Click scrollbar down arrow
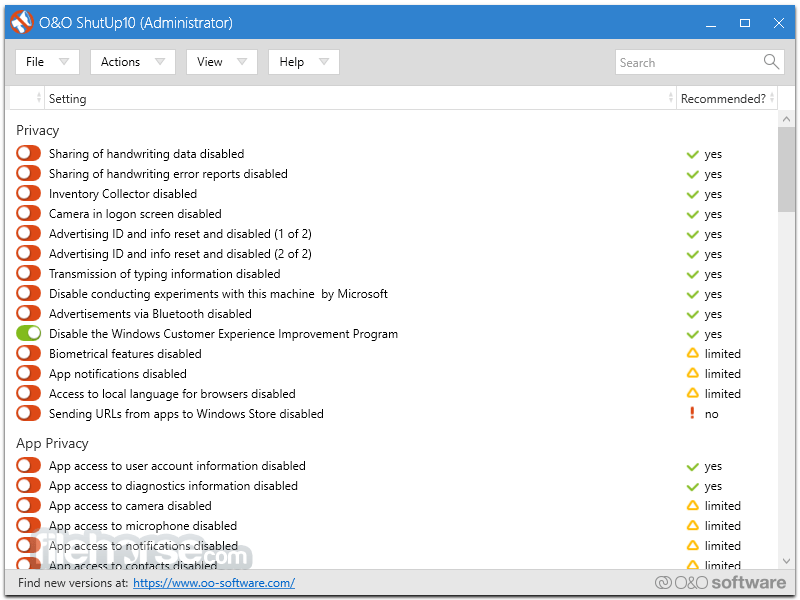Image resolution: width=800 pixels, height=600 pixels. point(786,561)
